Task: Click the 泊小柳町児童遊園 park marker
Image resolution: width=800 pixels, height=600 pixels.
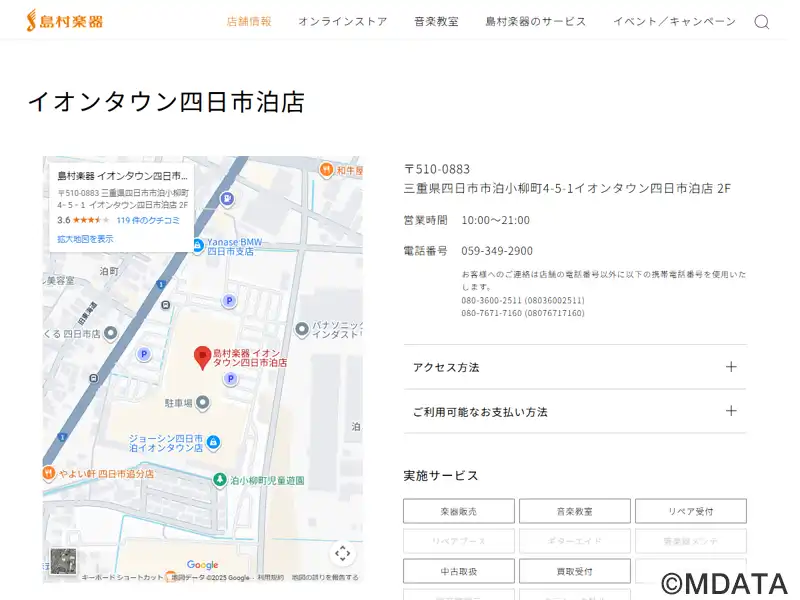Action: pyautogui.click(x=219, y=480)
